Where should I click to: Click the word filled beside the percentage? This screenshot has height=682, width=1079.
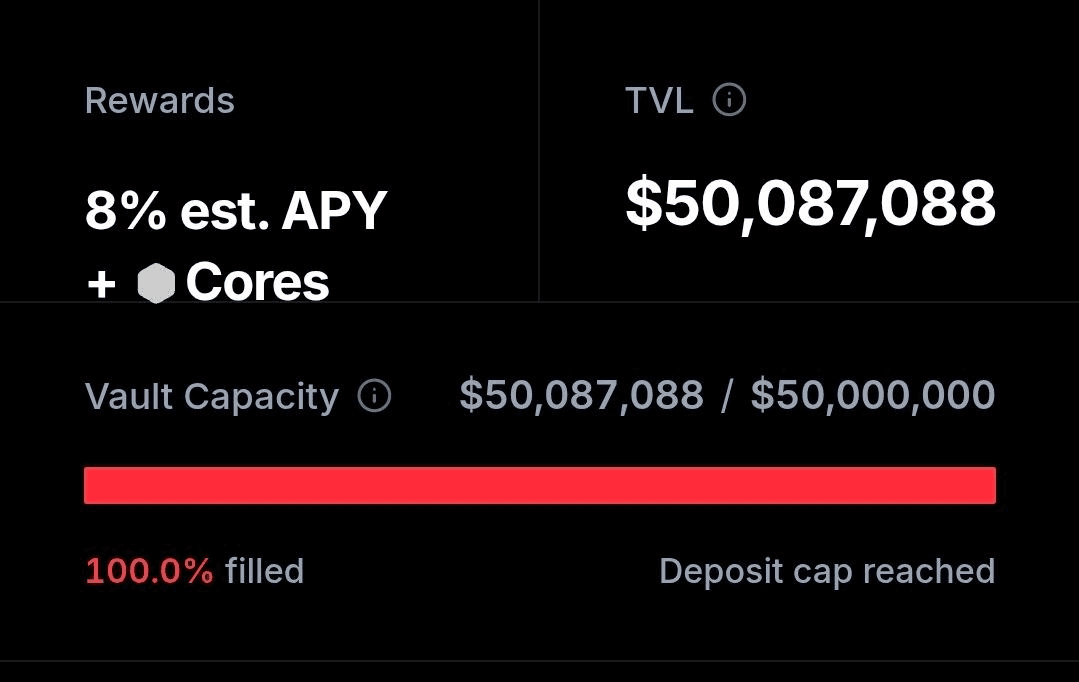click(264, 571)
